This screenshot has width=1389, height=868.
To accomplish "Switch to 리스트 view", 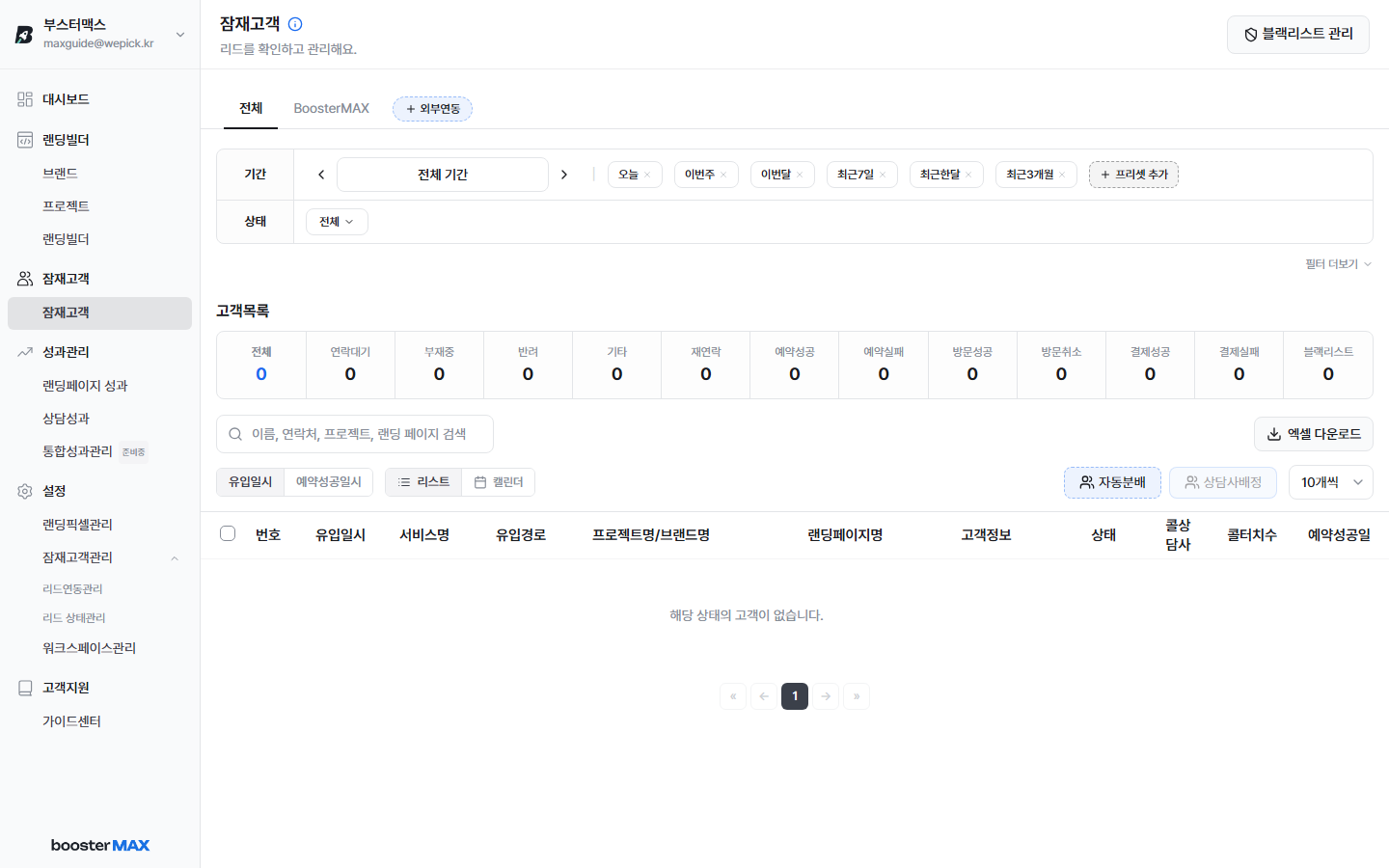I will pyautogui.click(x=423, y=482).
